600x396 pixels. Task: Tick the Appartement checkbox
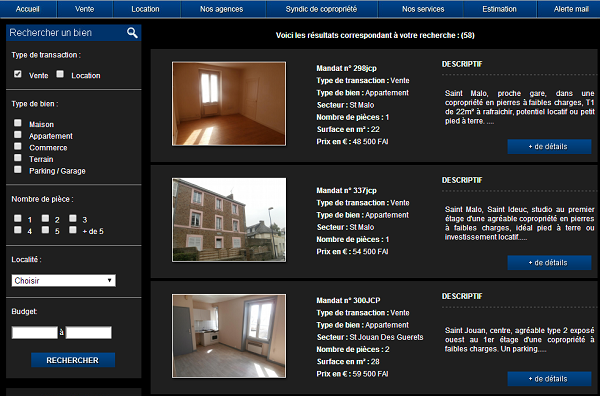click(x=18, y=134)
